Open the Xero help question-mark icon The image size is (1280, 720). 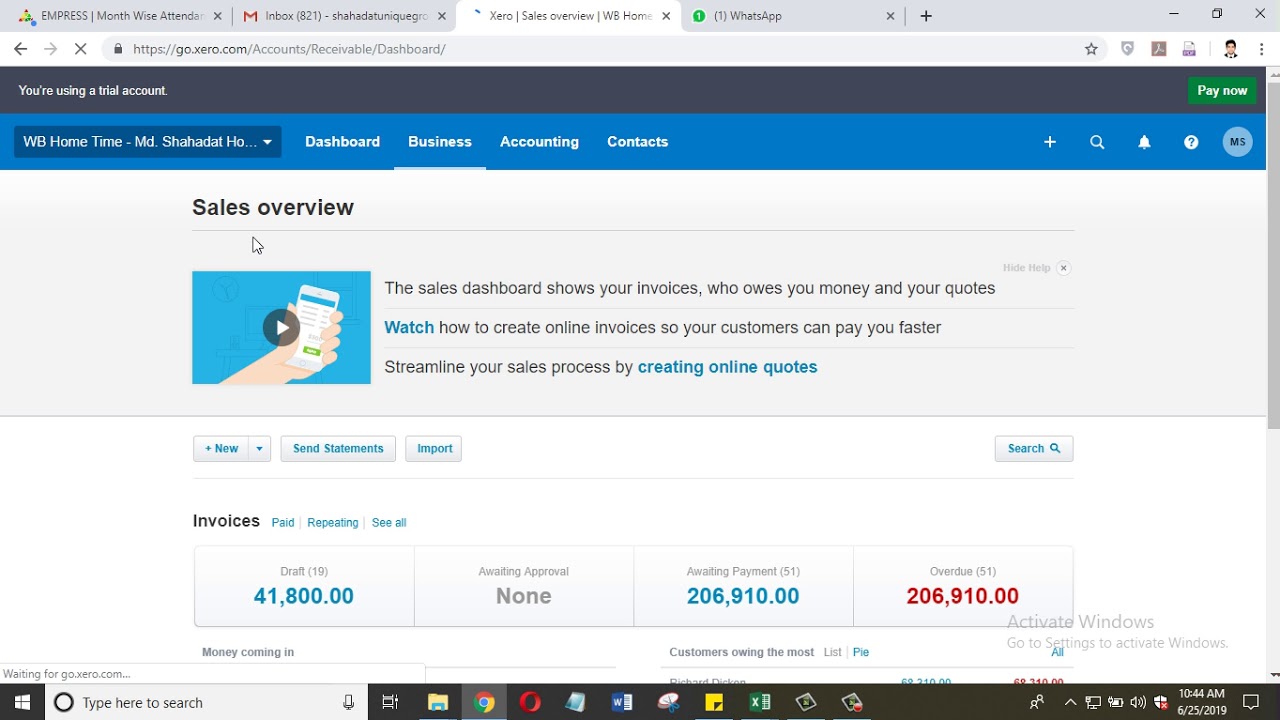click(x=1191, y=142)
